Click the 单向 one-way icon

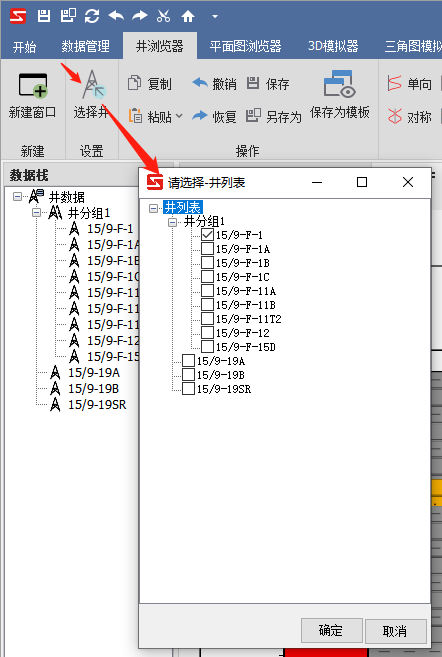pyautogui.click(x=394, y=83)
